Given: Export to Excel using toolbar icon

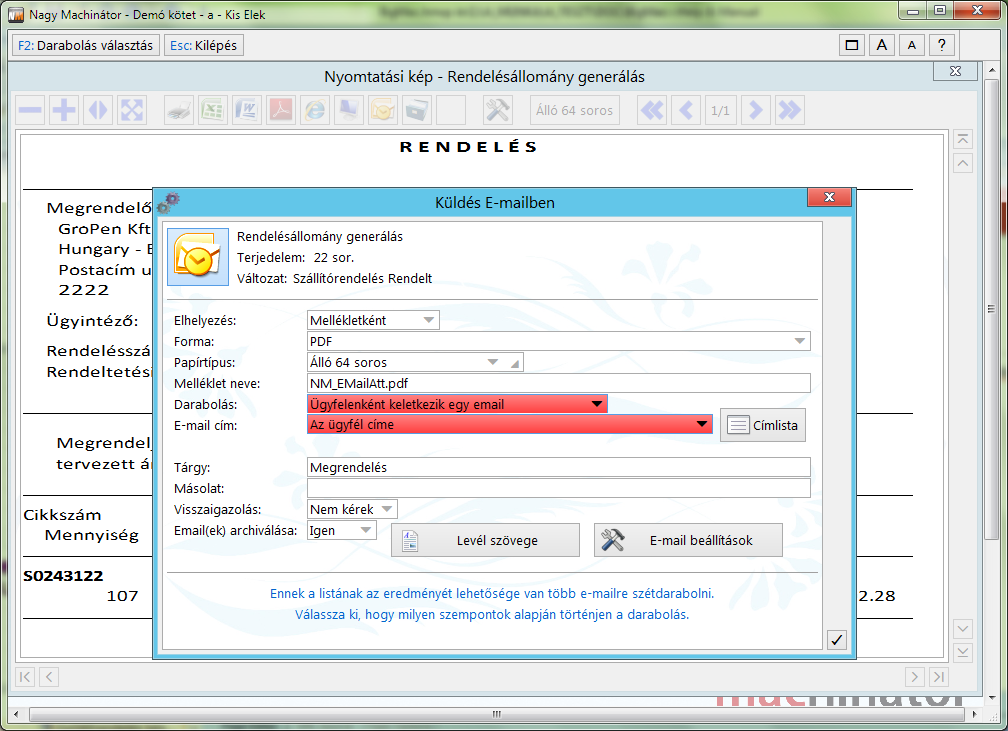Looking at the screenshot, I should [213, 110].
